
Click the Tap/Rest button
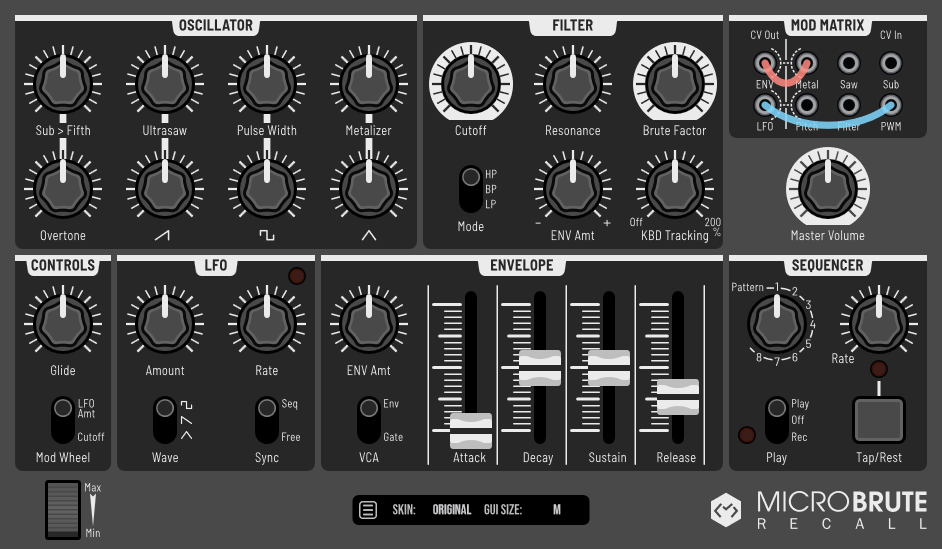879,420
